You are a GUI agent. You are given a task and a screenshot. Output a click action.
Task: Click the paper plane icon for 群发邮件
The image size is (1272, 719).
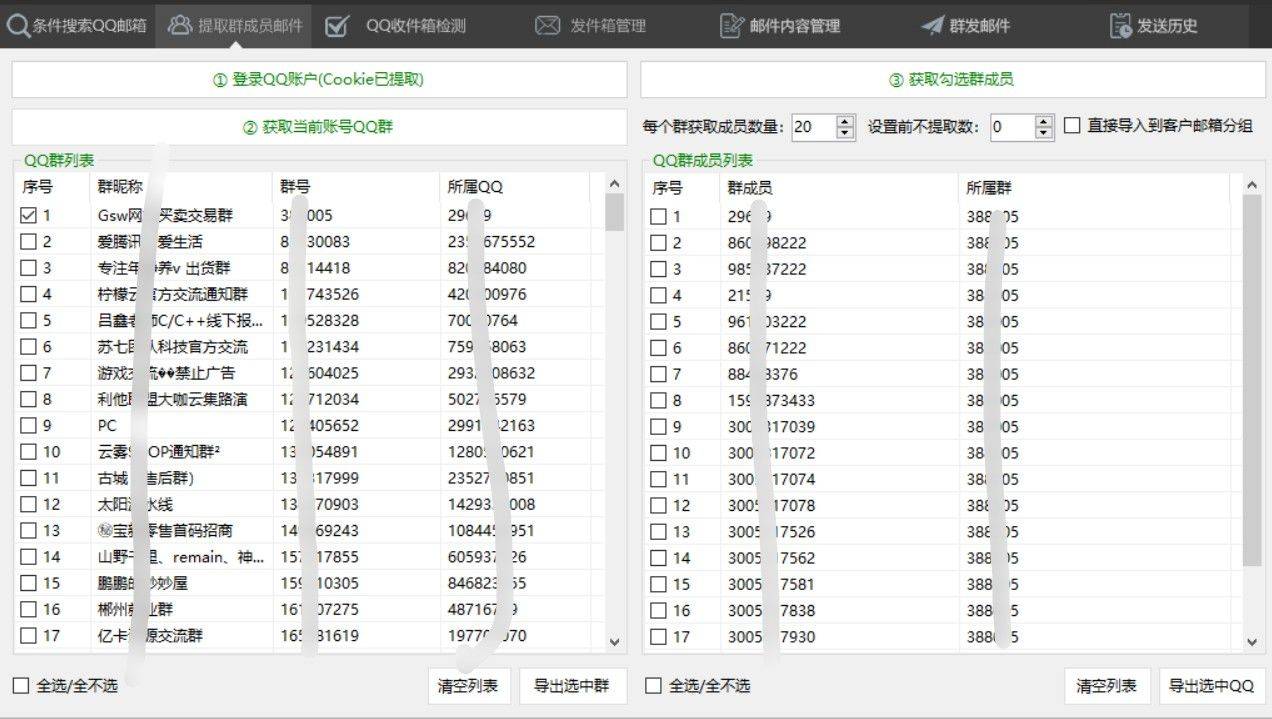pyautogui.click(x=932, y=26)
